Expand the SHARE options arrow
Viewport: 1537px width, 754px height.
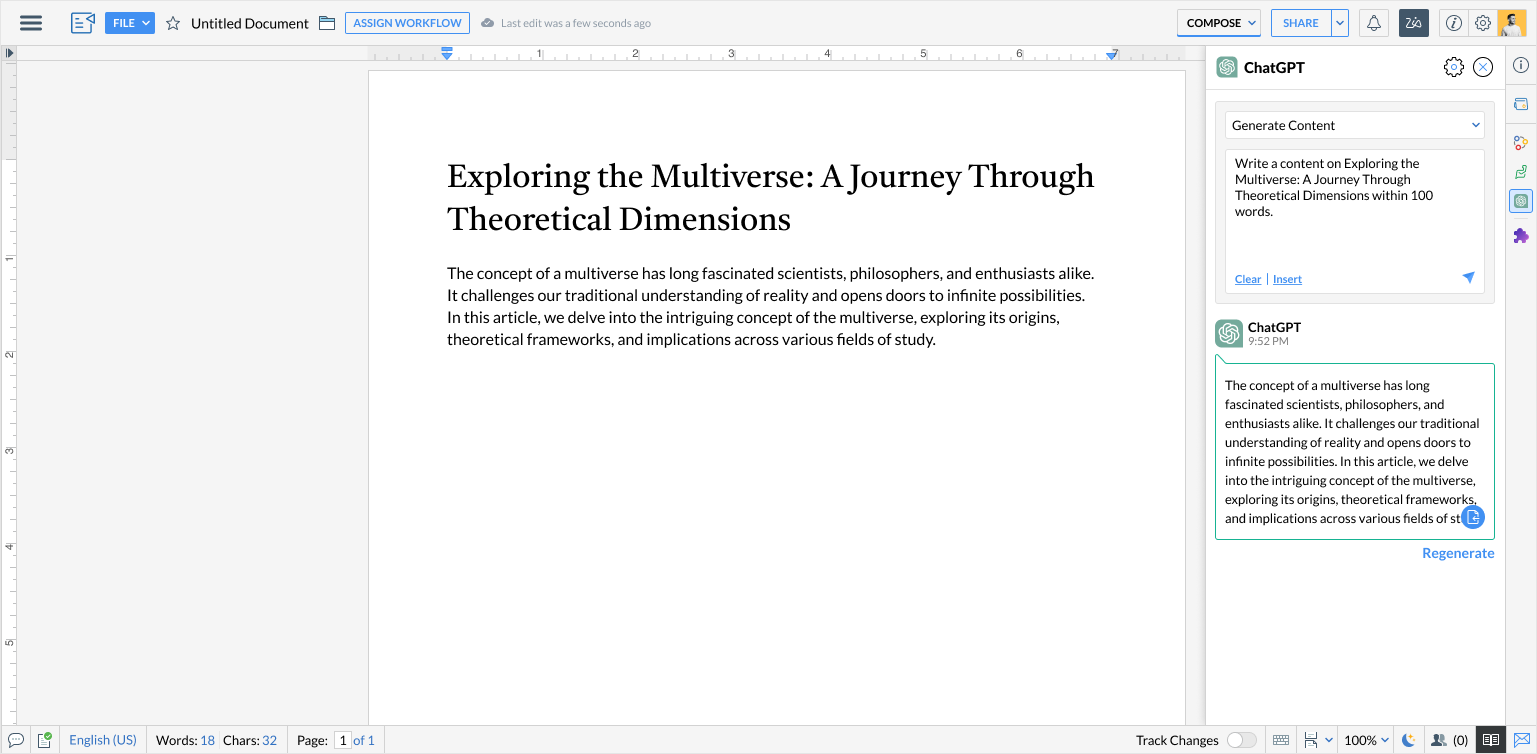pyautogui.click(x=1340, y=23)
